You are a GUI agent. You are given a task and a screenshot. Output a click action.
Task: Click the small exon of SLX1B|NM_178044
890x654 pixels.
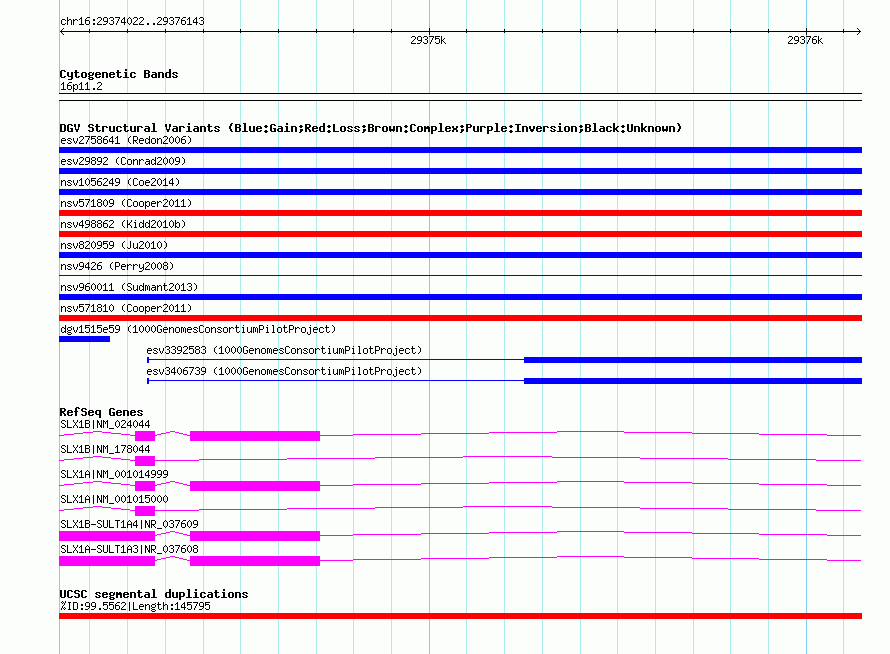click(145, 461)
